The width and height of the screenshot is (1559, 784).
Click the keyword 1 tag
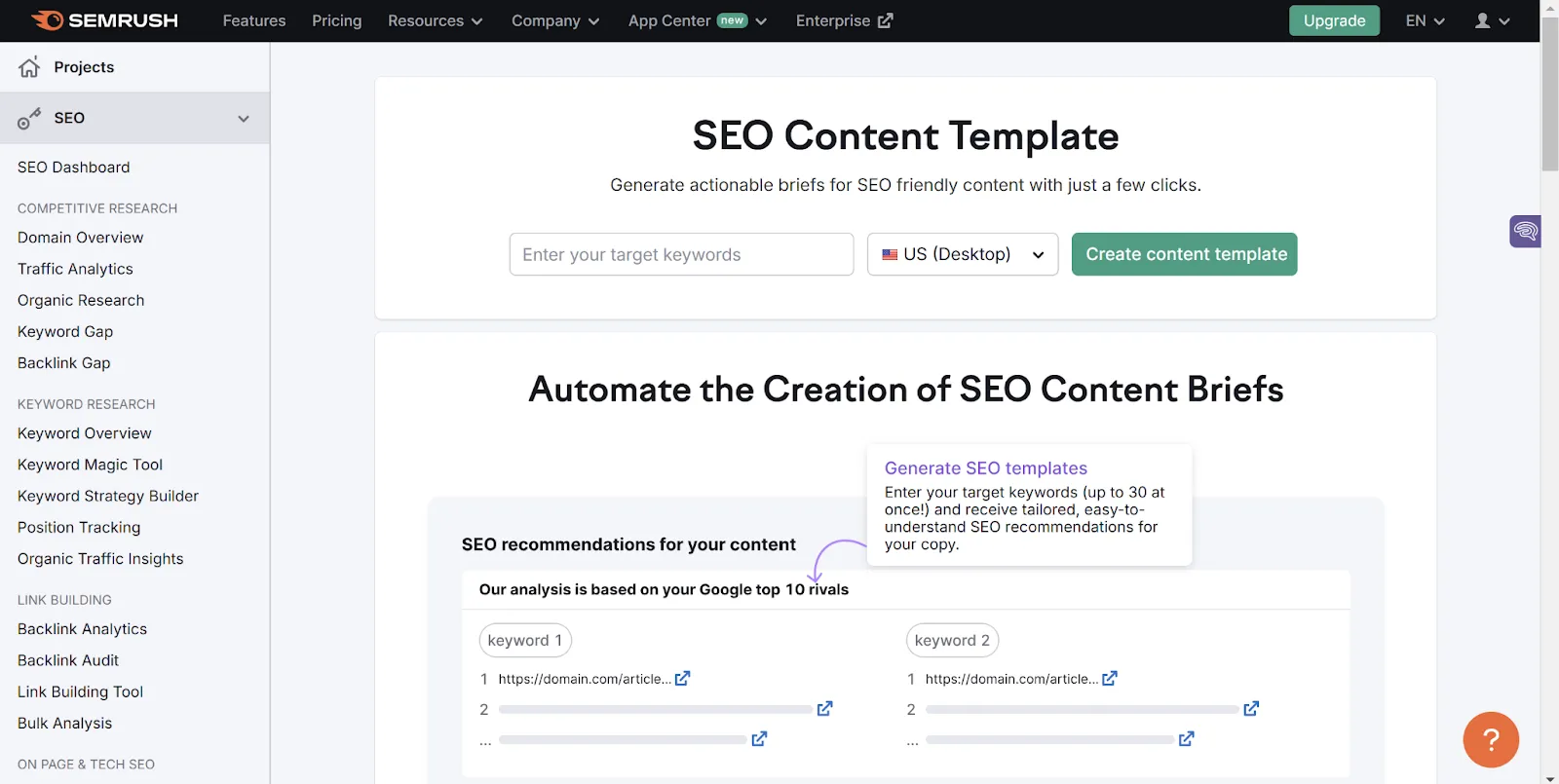(x=525, y=640)
